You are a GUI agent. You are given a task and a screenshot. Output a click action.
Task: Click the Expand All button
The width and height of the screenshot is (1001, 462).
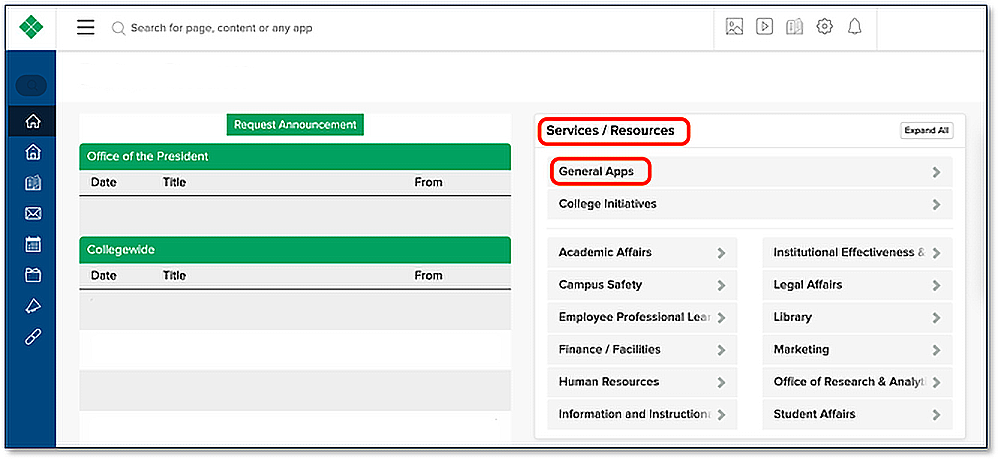(x=927, y=130)
